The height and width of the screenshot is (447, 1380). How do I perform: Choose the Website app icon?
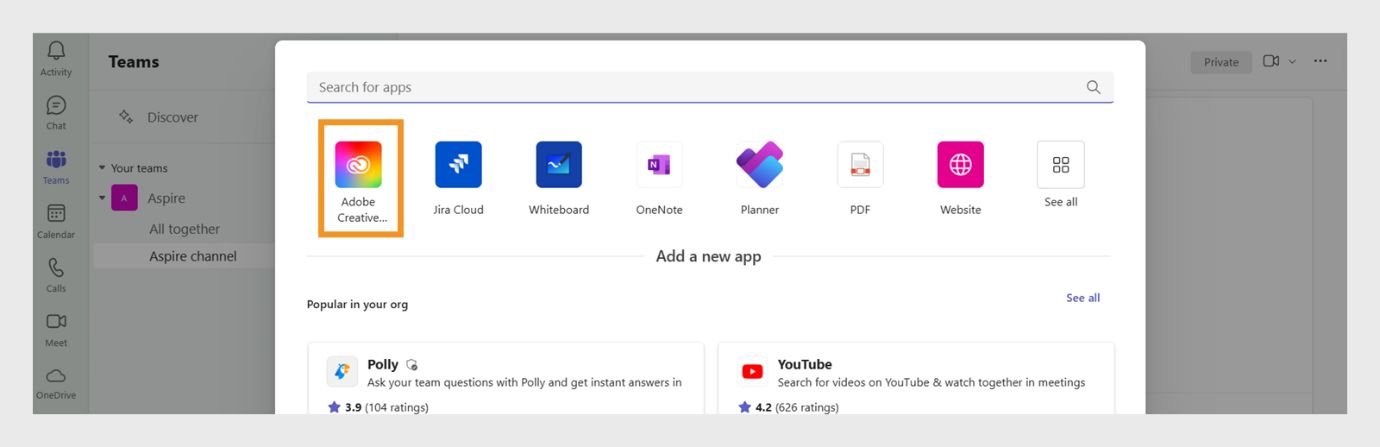coord(960,164)
